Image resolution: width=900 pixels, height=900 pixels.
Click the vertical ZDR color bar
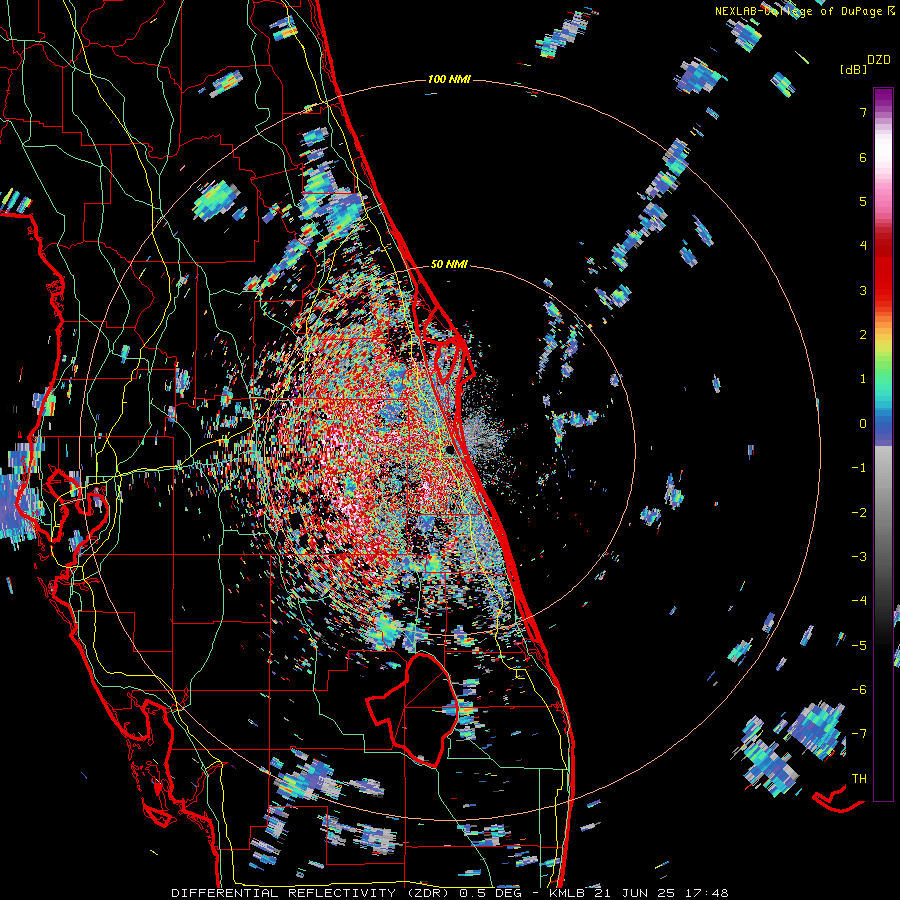[883, 444]
